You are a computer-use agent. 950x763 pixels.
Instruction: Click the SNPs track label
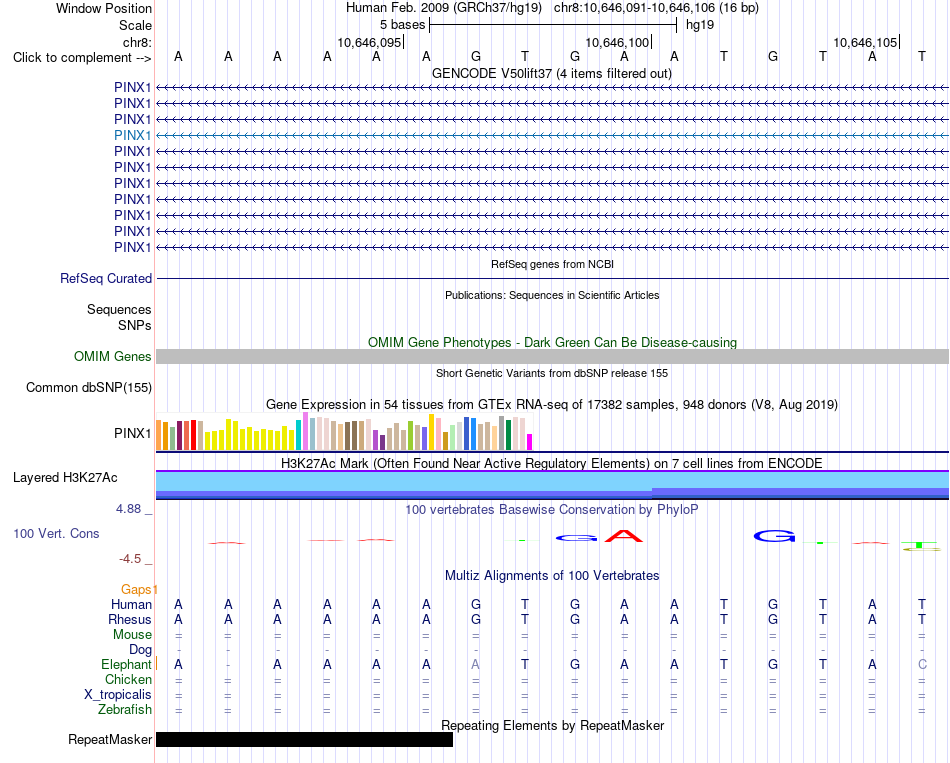[x=135, y=325]
